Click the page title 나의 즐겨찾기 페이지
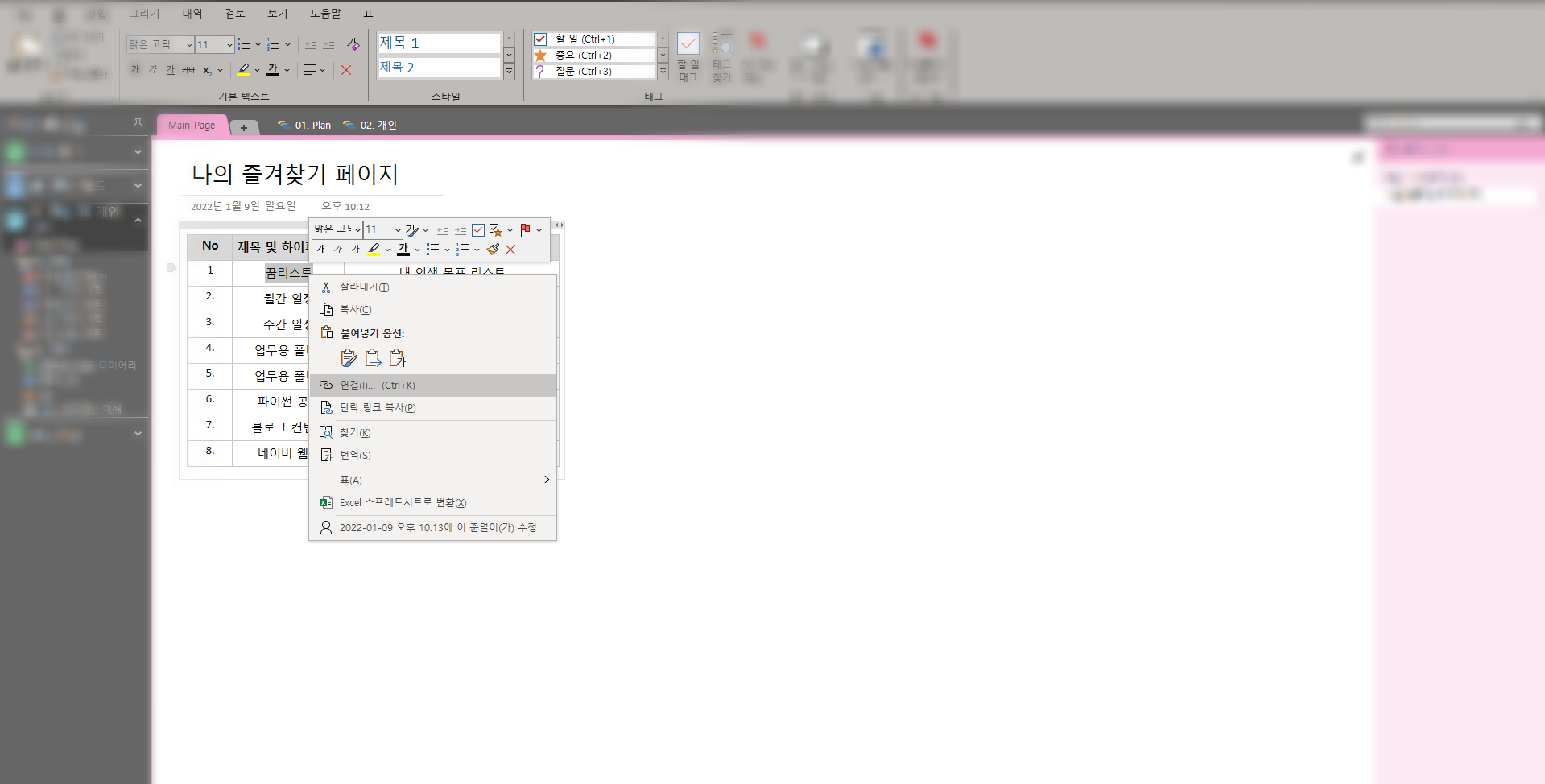Viewport: 1545px width, 784px height. [x=295, y=174]
